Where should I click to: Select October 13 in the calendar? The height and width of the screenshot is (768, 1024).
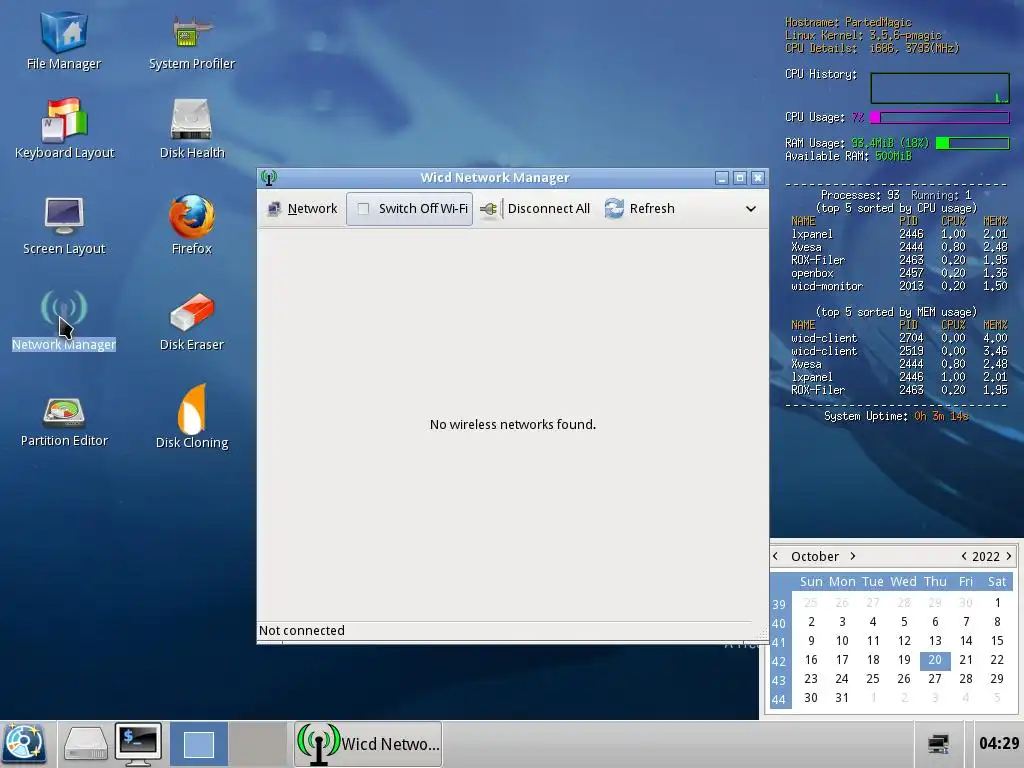click(x=935, y=641)
